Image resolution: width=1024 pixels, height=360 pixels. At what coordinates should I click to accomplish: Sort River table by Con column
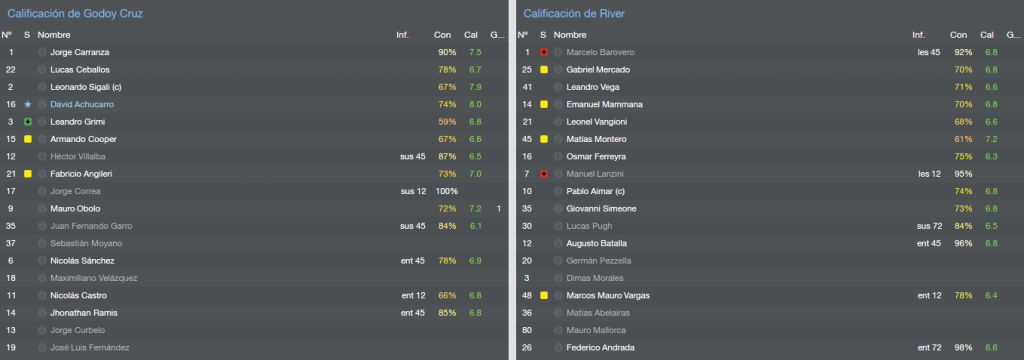(959, 35)
